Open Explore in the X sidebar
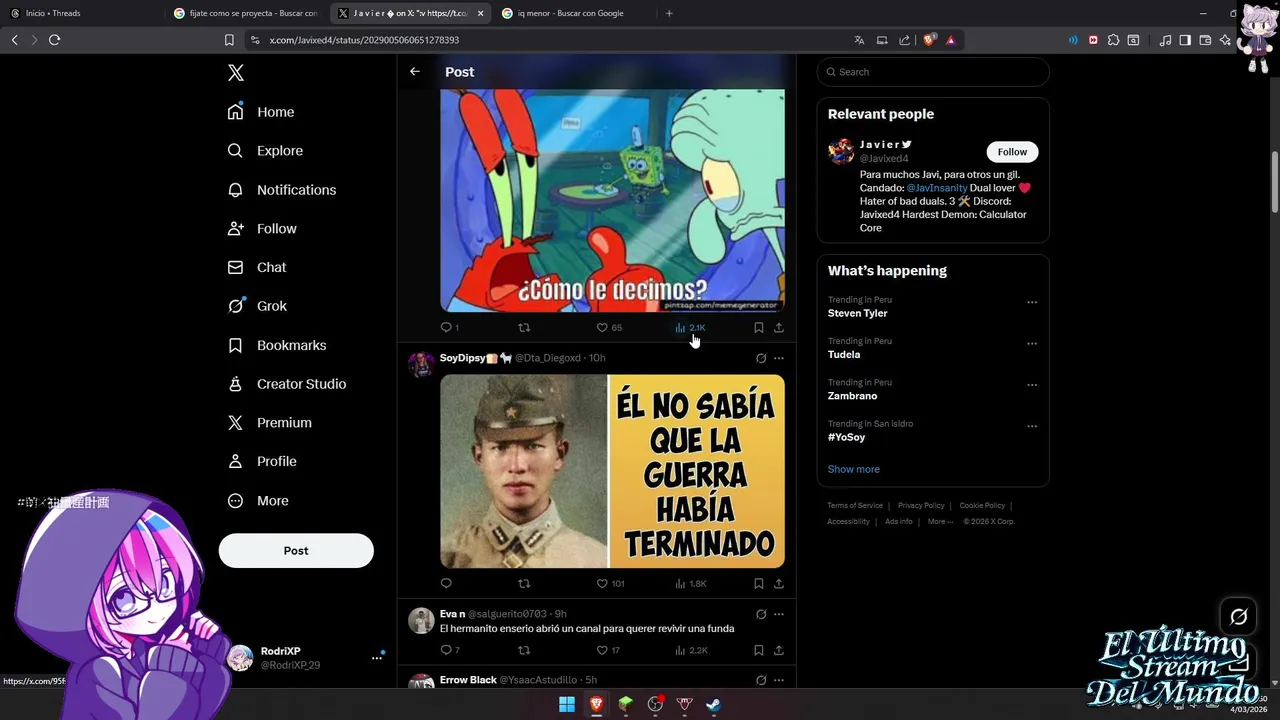1280x720 pixels. (x=265, y=151)
